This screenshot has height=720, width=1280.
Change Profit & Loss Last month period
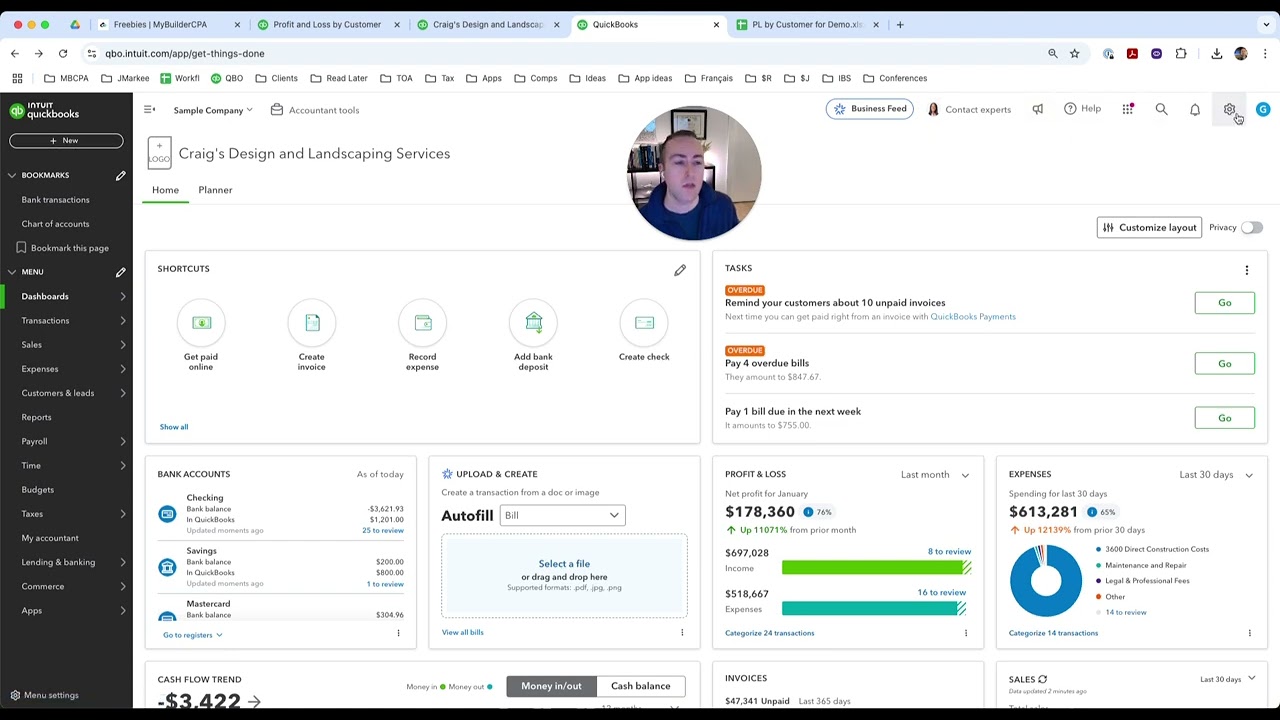[x=935, y=475]
